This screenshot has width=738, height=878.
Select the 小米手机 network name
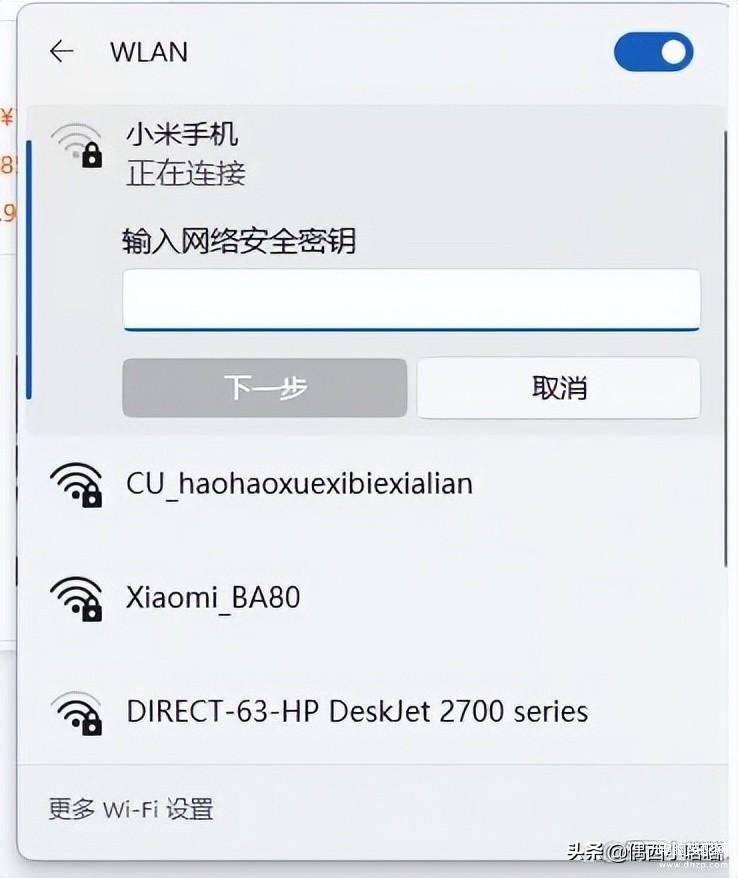pyautogui.click(x=182, y=134)
